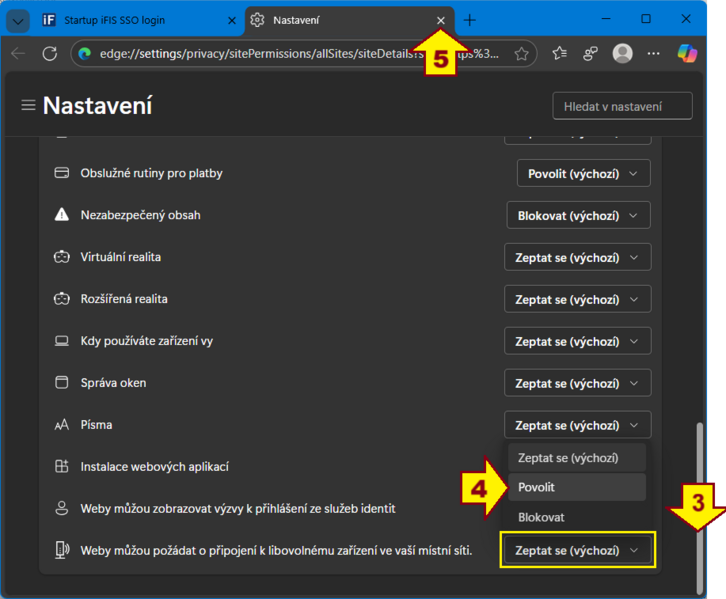Image resolution: width=726 pixels, height=599 pixels.
Task: Open dropdown for Virtuální realita
Action: tap(577, 257)
